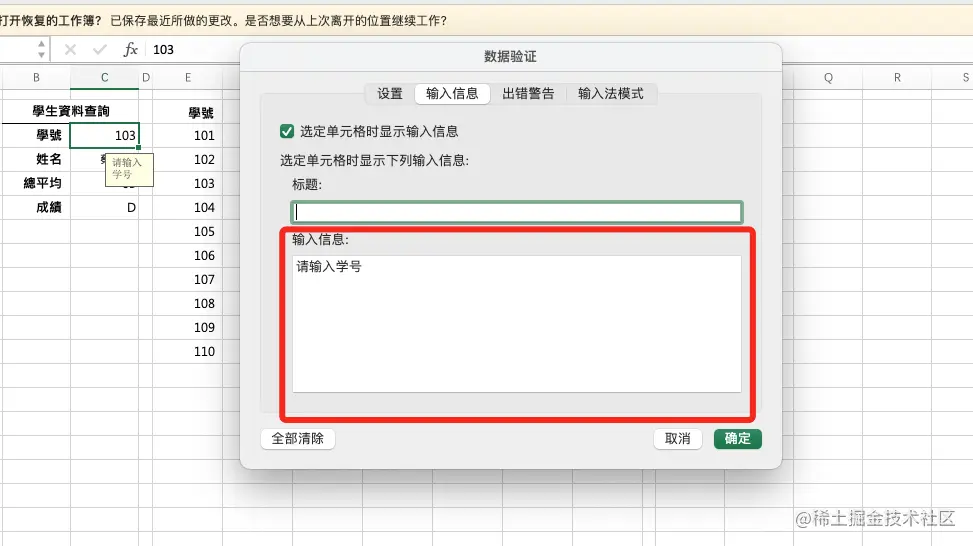The height and width of the screenshot is (546, 973).
Task: Select the 输入信息 tab
Action: [452, 94]
